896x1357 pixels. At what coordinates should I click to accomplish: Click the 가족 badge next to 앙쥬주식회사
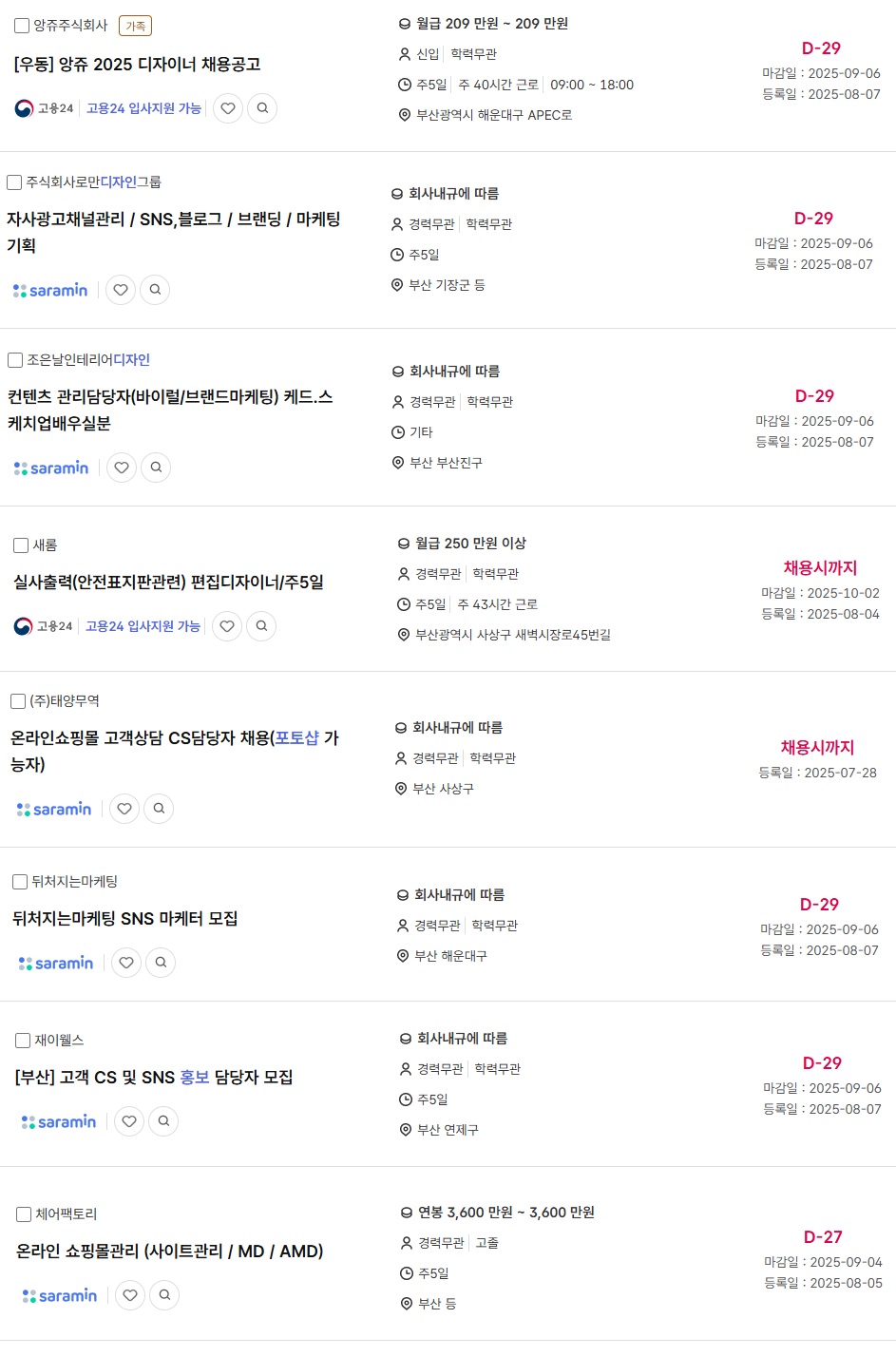click(x=136, y=26)
